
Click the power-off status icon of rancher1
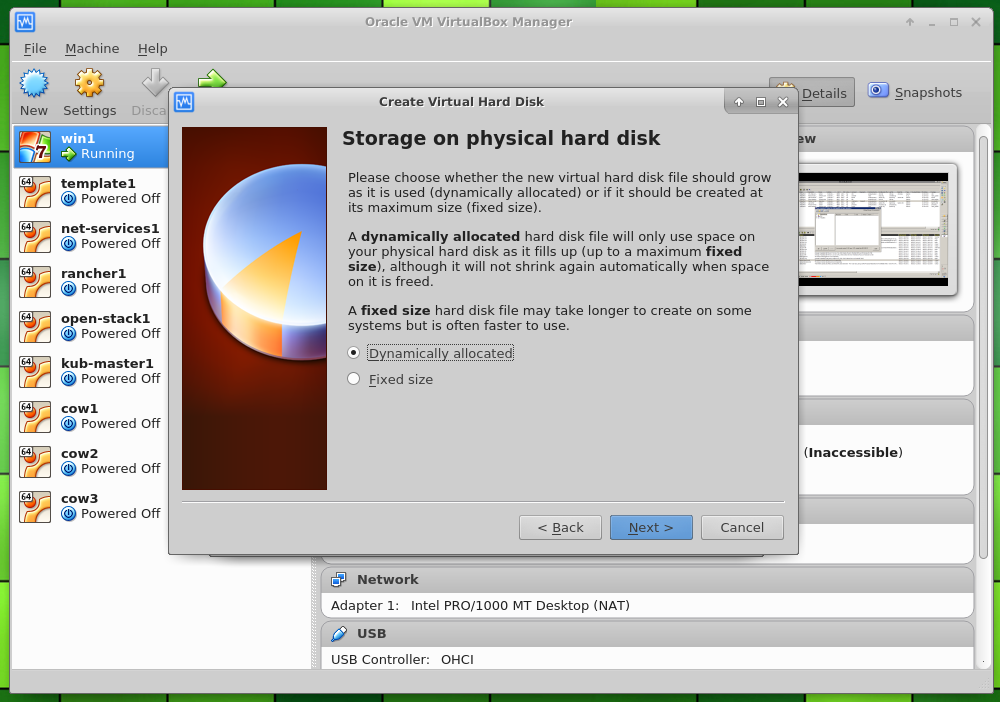point(68,289)
